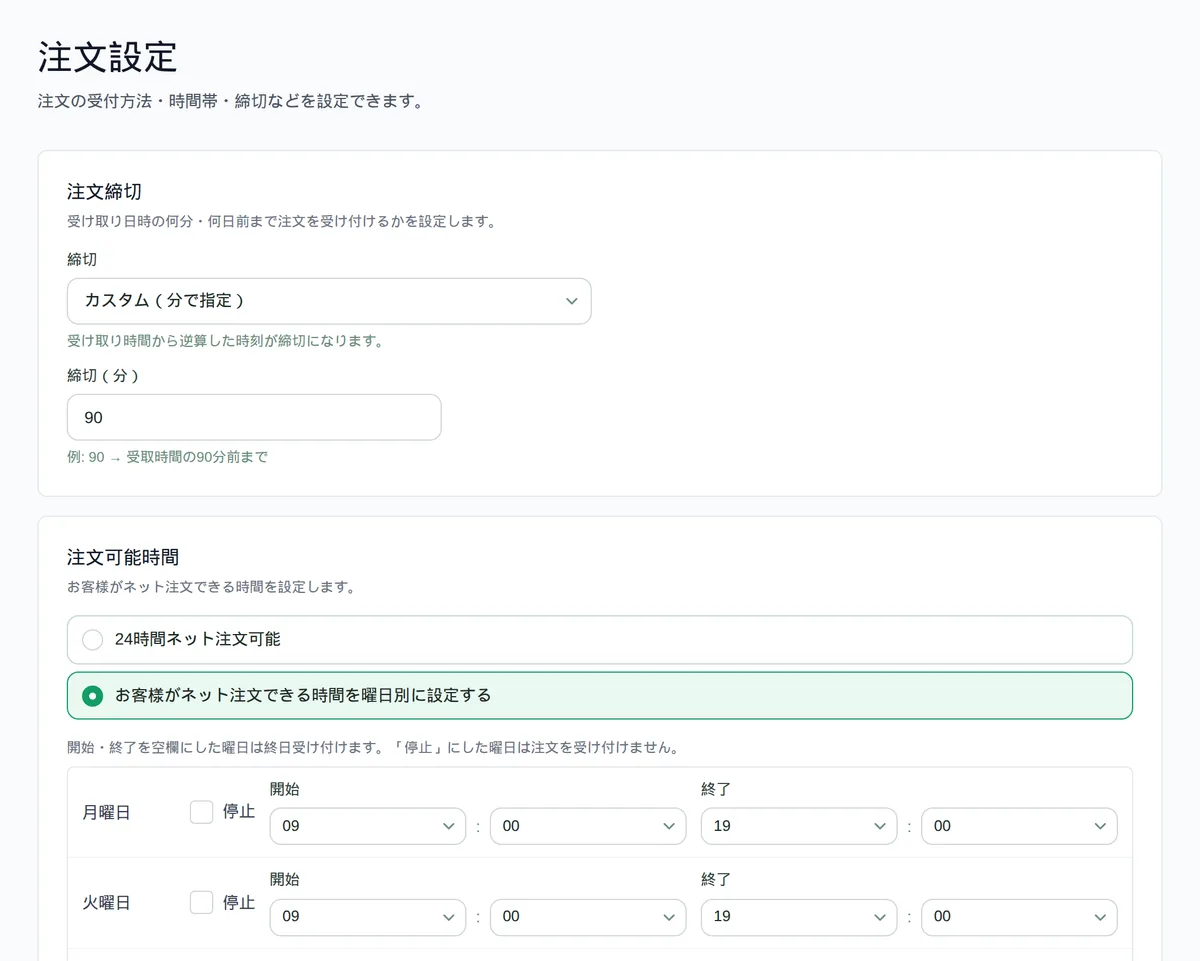1200x961 pixels.
Task: Check the 停止 checkbox for 月曜日
Action: 202,812
